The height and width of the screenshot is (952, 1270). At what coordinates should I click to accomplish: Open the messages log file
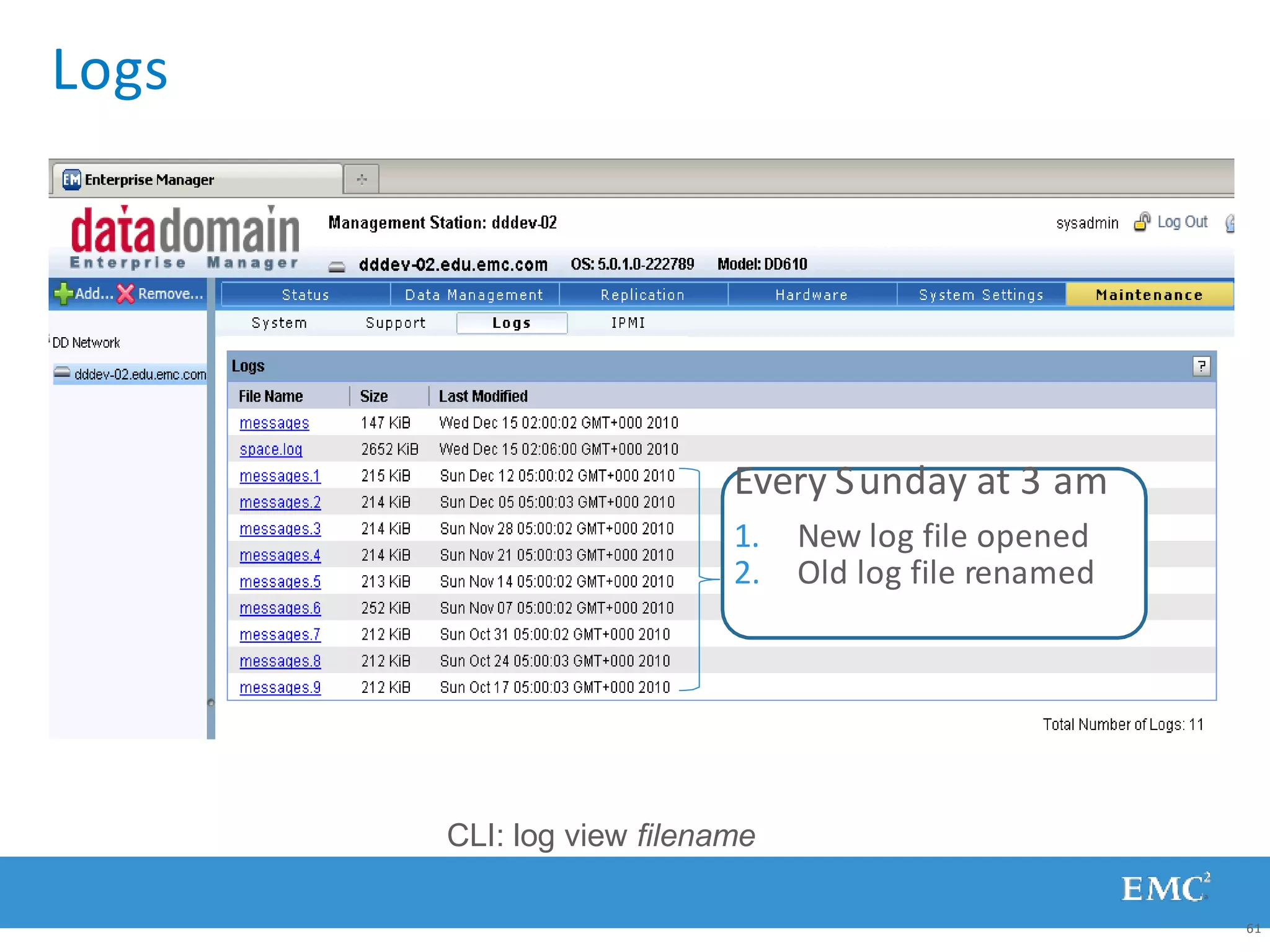pyautogui.click(x=274, y=423)
